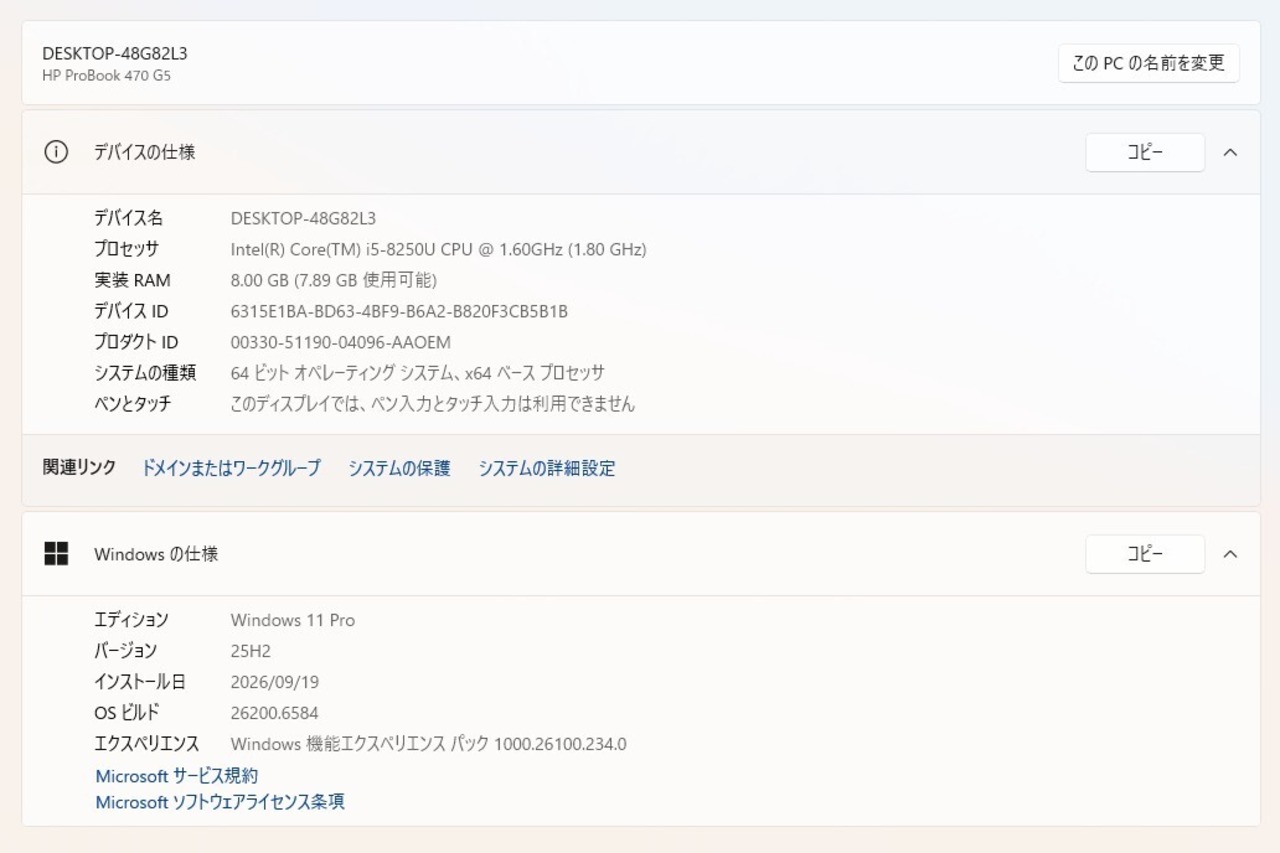Open Microsoft サービス規約 link
The height and width of the screenshot is (853, 1280).
(x=177, y=776)
